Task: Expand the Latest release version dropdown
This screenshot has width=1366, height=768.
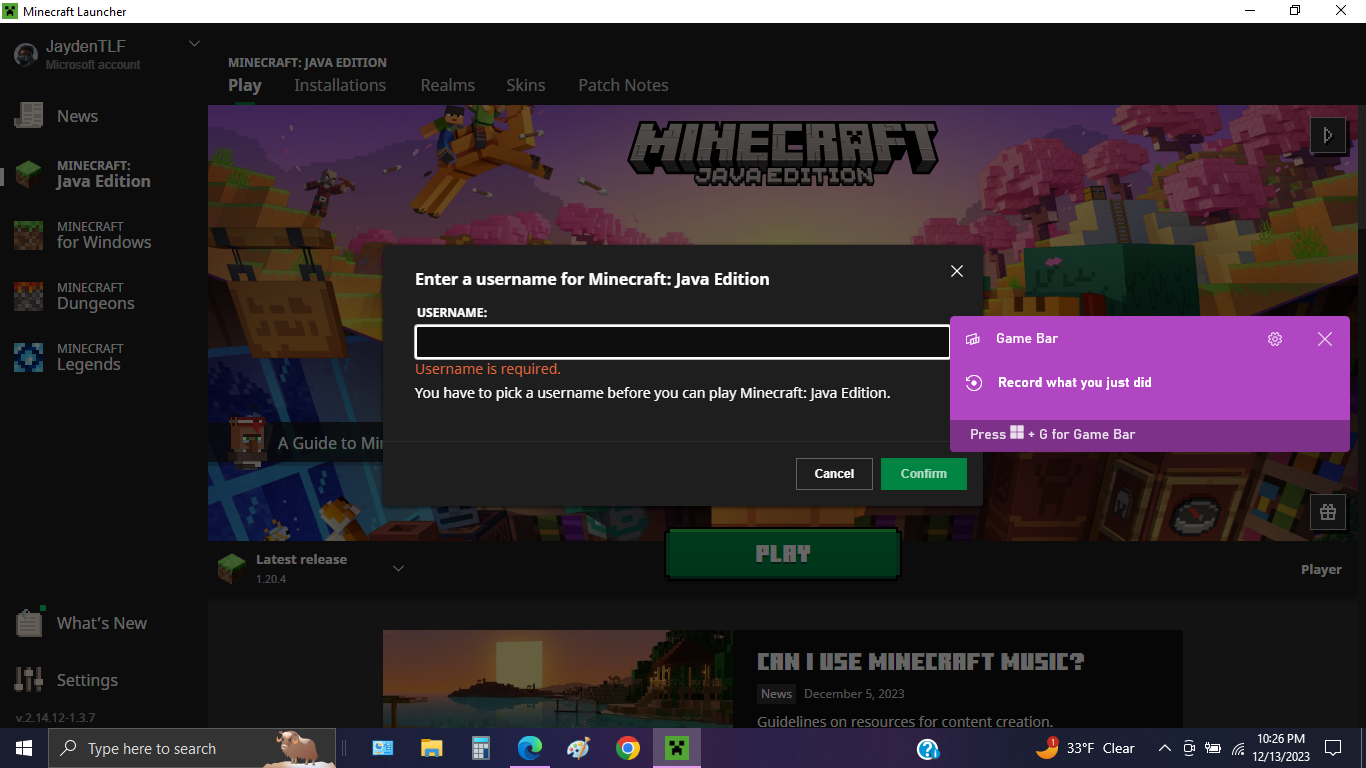Action: [398, 569]
